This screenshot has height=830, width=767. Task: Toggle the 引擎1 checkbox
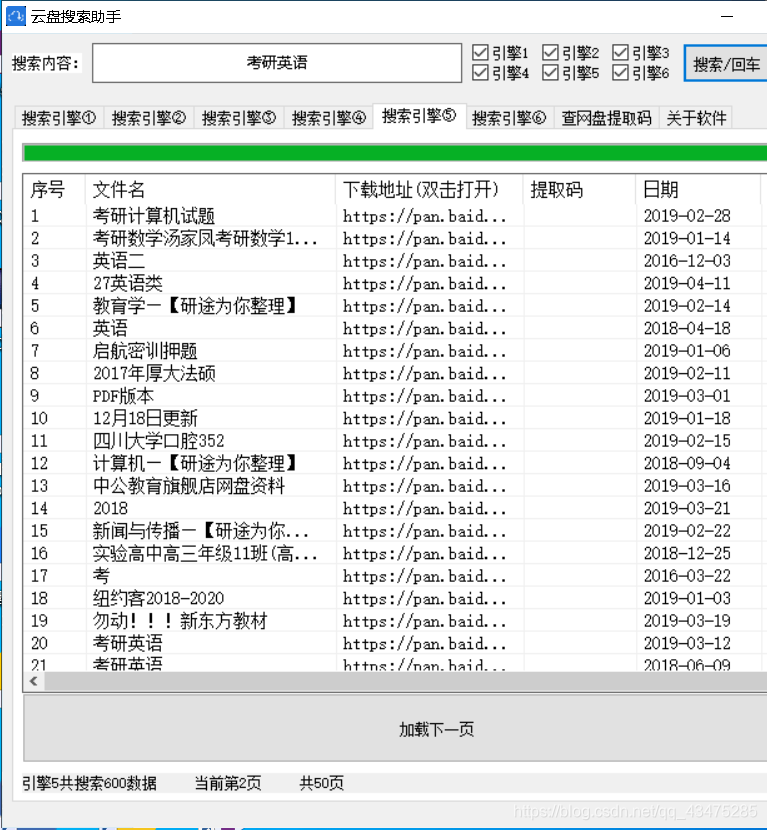click(500, 52)
